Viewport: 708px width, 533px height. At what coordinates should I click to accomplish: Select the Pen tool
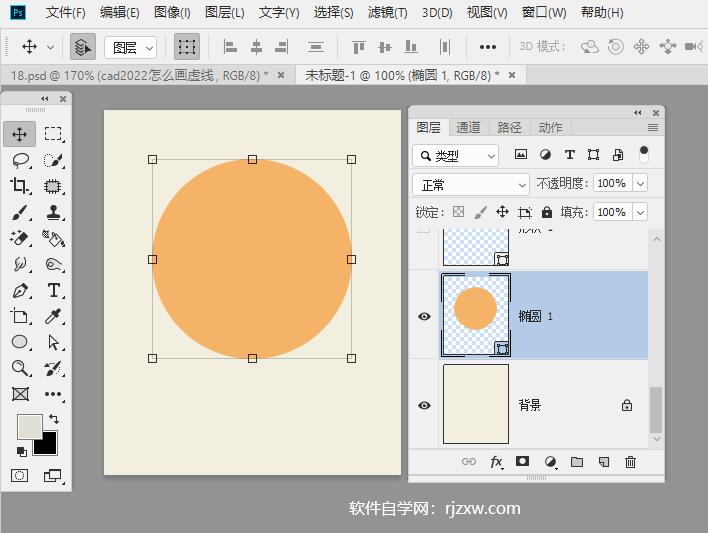(x=20, y=291)
